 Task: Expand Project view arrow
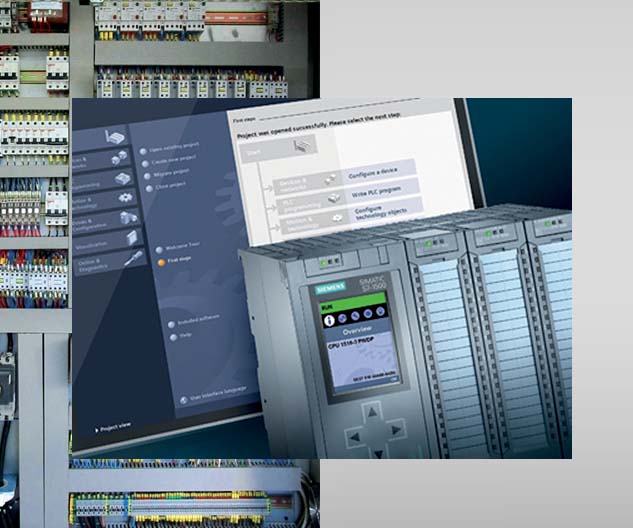[x=97, y=430]
